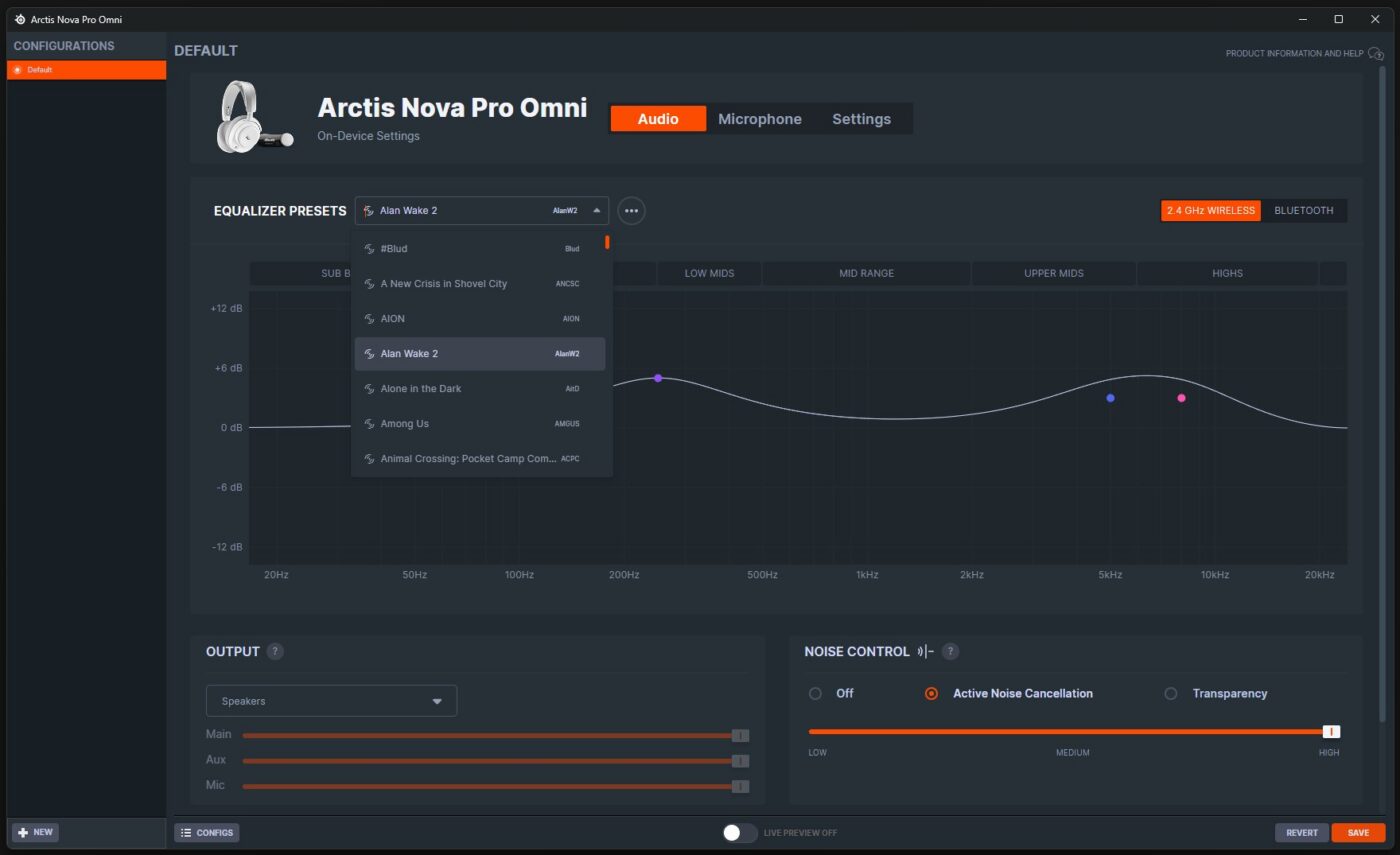Viewport: 1400px width, 855px height.
Task: Choose the #Blud preset
Action: pos(480,249)
